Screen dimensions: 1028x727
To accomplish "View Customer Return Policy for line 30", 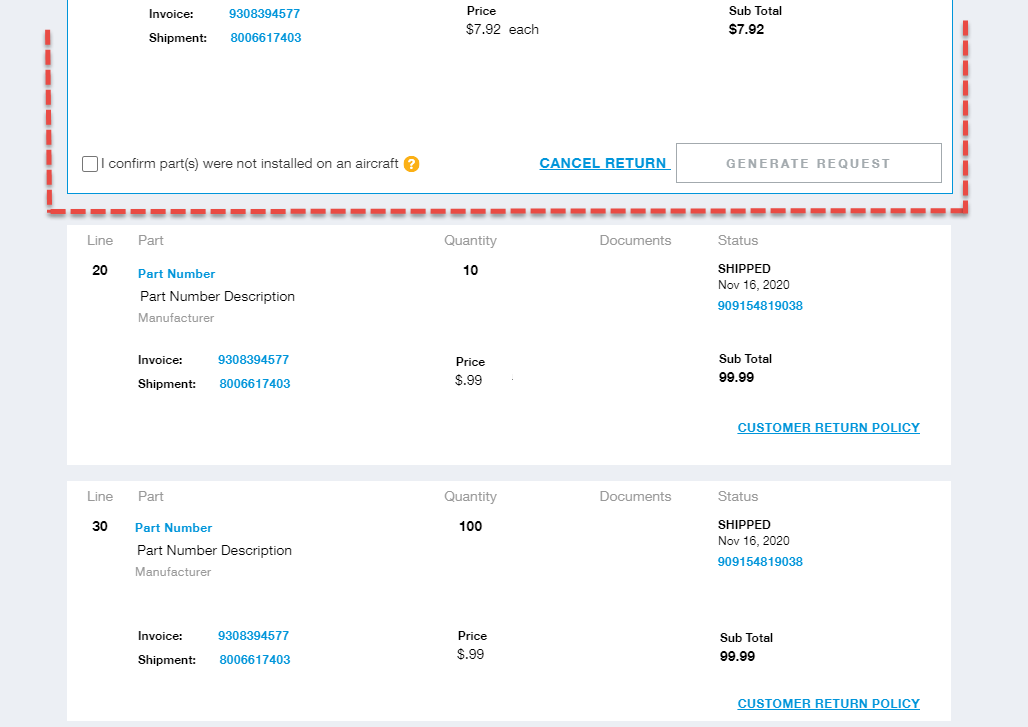I will (828, 704).
